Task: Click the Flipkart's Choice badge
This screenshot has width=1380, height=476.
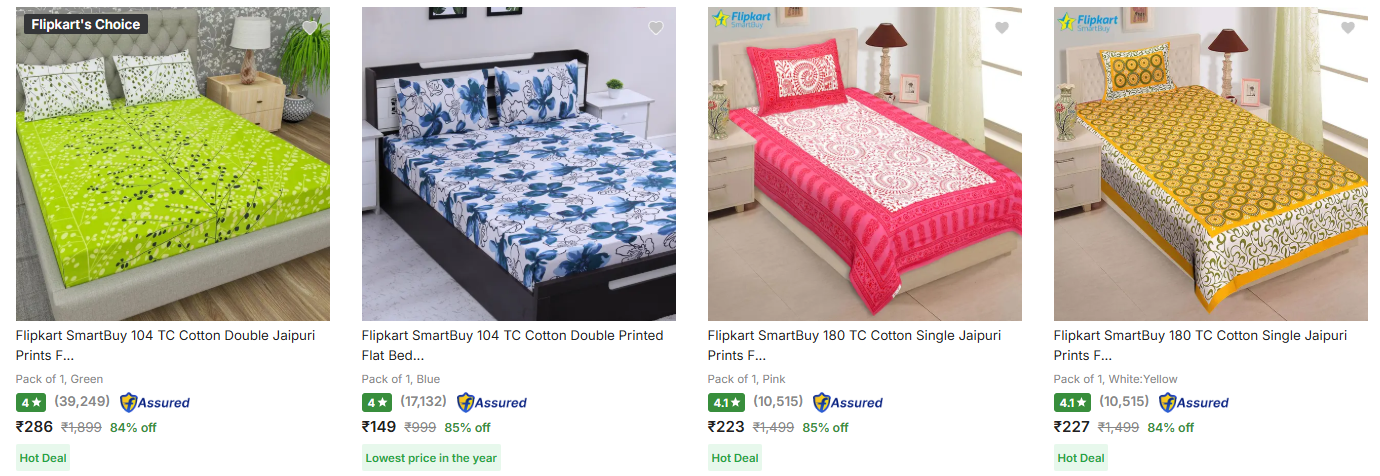Action: click(85, 24)
